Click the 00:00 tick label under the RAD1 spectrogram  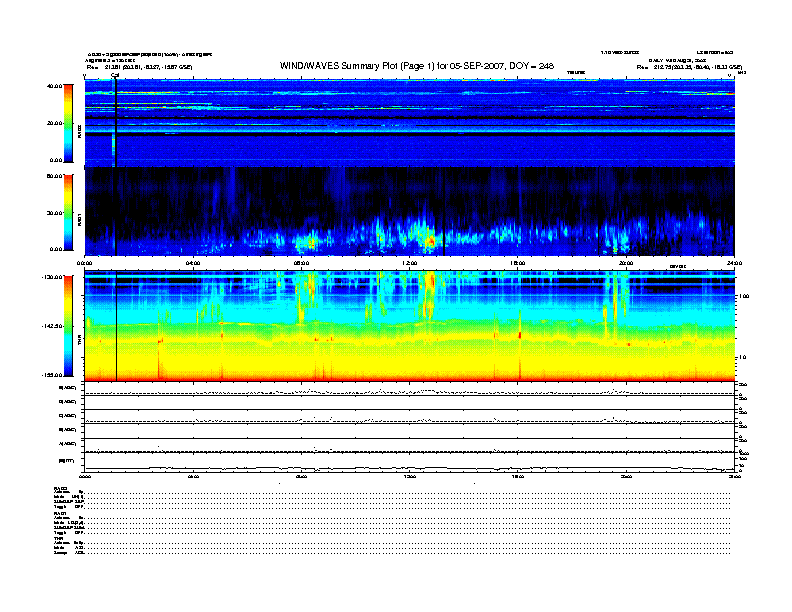(84, 263)
